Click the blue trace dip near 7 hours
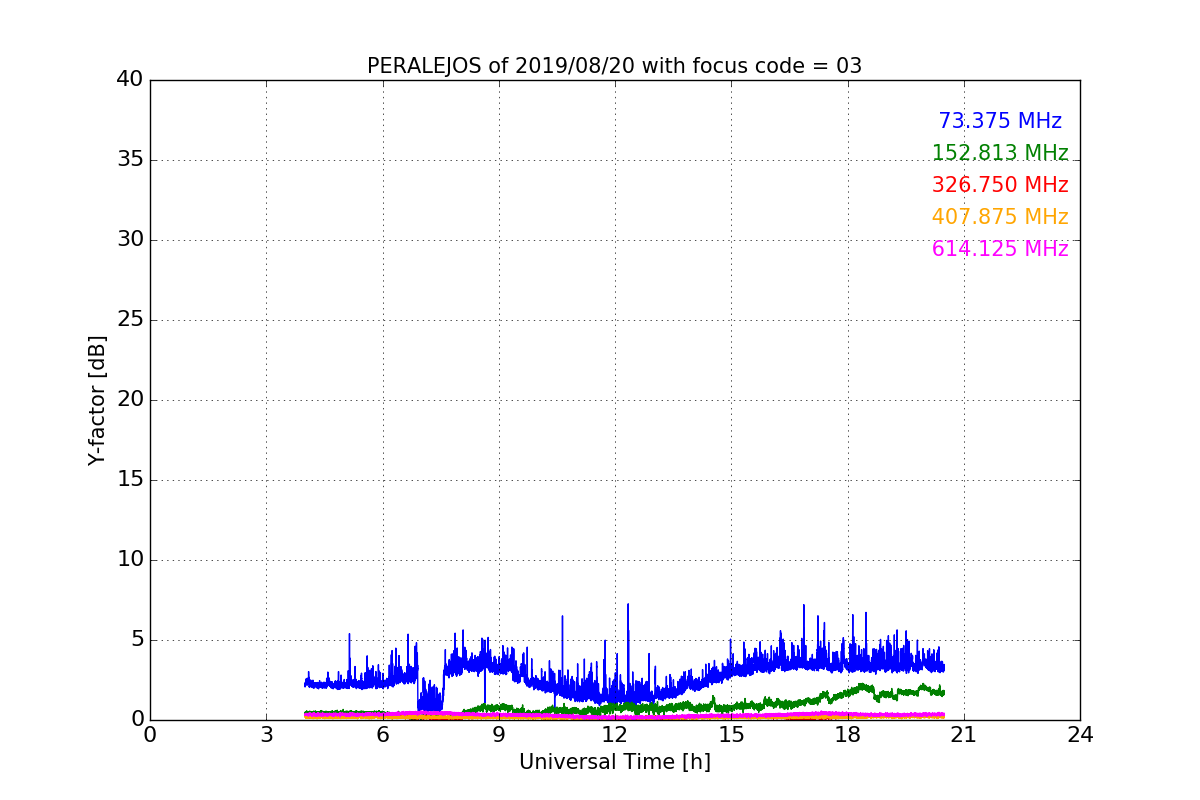This screenshot has width=1200, height=800. click(x=430, y=695)
